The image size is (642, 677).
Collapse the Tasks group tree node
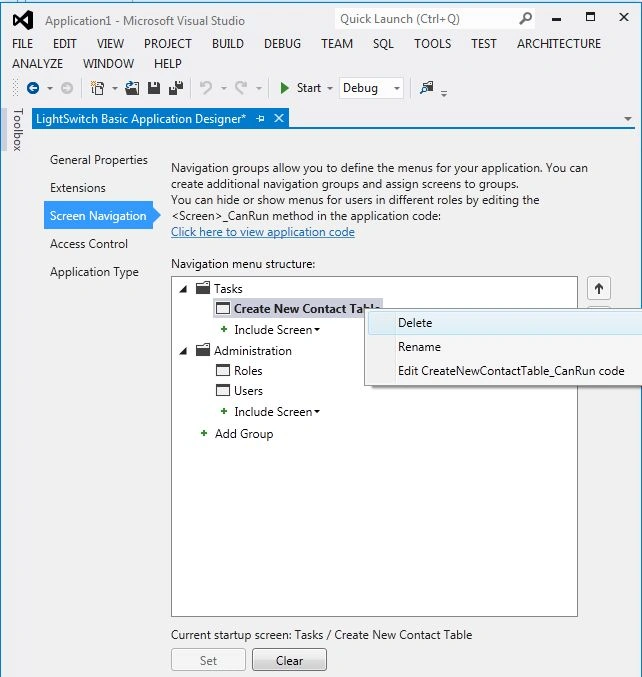point(183,289)
